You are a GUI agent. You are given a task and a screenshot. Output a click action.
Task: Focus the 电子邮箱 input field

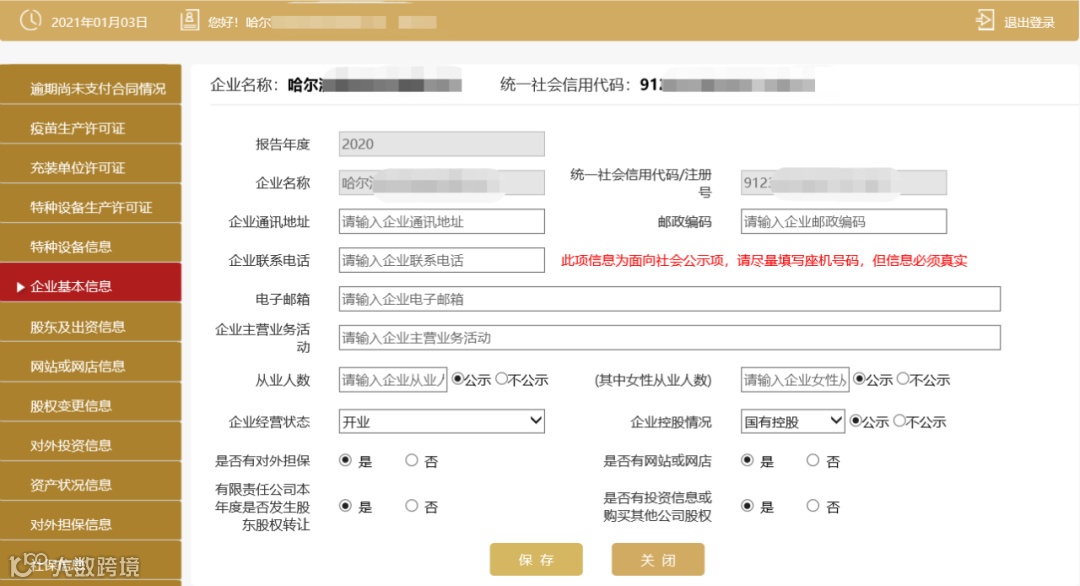click(669, 299)
